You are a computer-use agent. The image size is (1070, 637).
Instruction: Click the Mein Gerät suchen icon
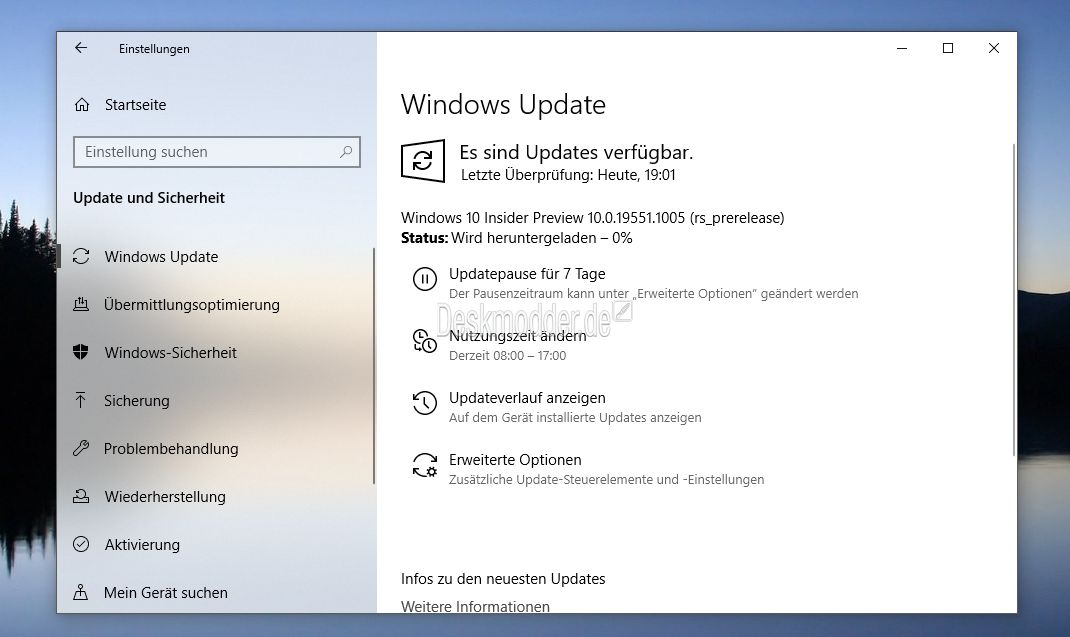pos(81,592)
